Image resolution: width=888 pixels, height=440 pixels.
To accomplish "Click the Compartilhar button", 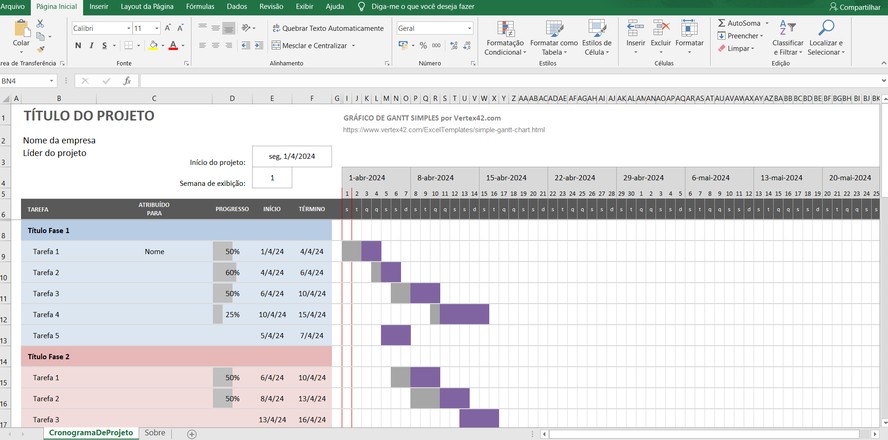I will (x=853, y=7).
